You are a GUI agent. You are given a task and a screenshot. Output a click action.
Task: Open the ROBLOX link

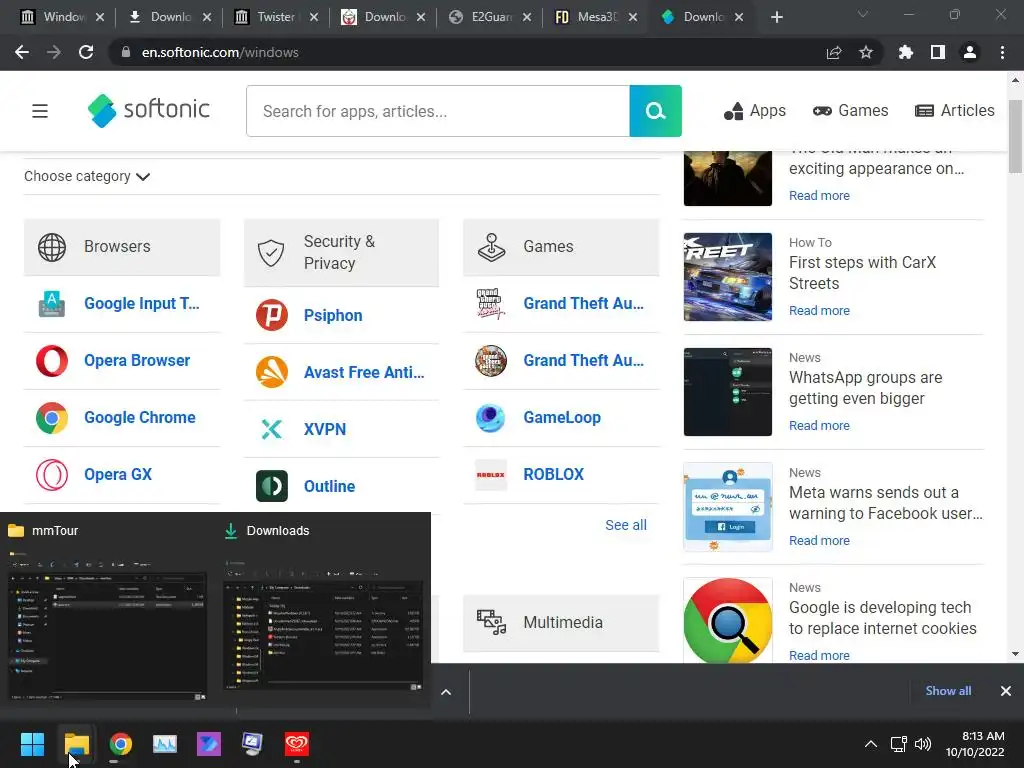point(553,475)
